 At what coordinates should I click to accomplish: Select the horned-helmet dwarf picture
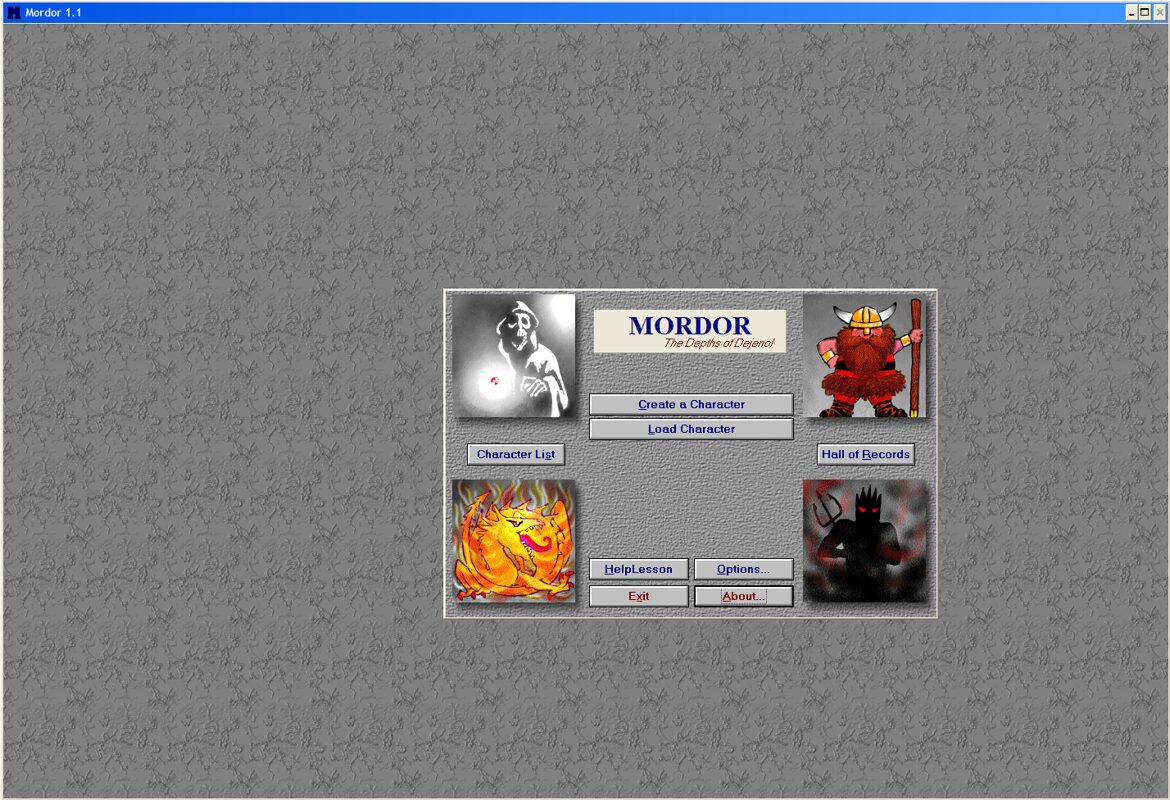[x=865, y=355]
